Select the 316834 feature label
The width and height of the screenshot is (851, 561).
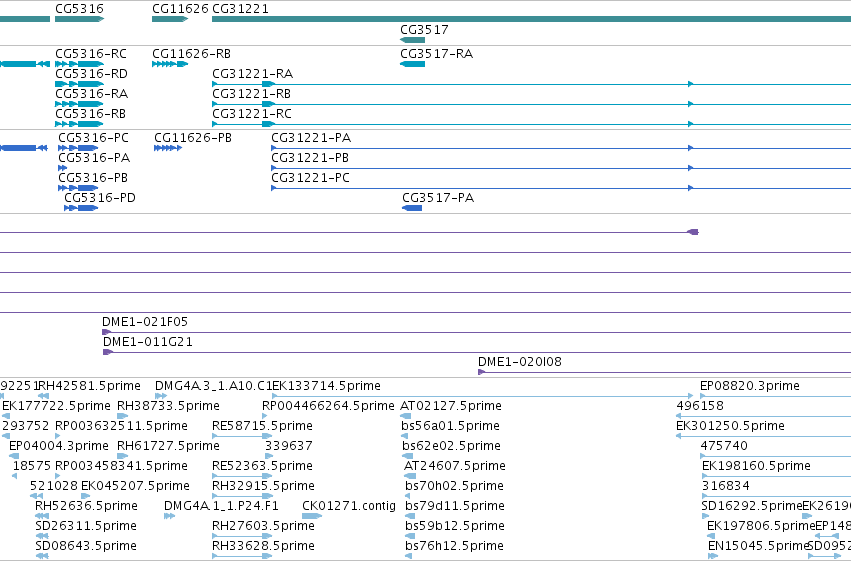(x=726, y=486)
